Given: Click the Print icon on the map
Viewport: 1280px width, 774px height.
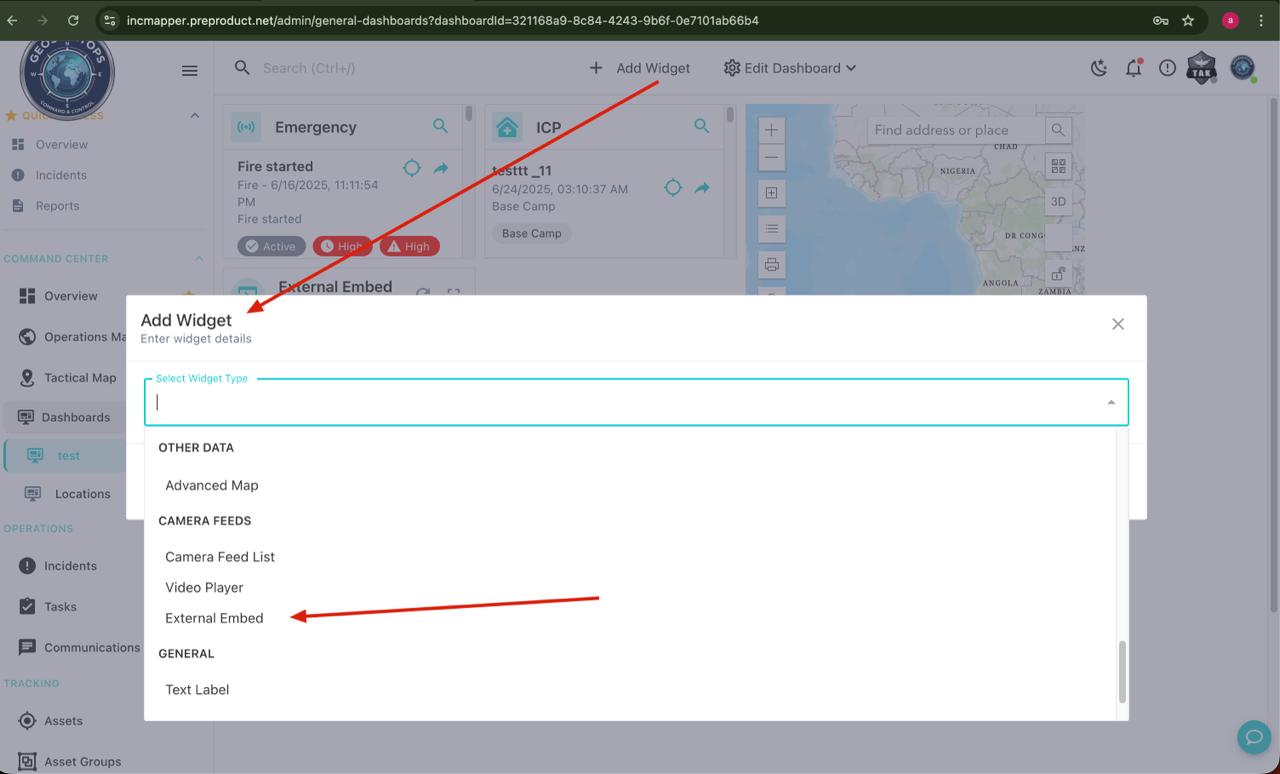Looking at the screenshot, I should click(771, 264).
